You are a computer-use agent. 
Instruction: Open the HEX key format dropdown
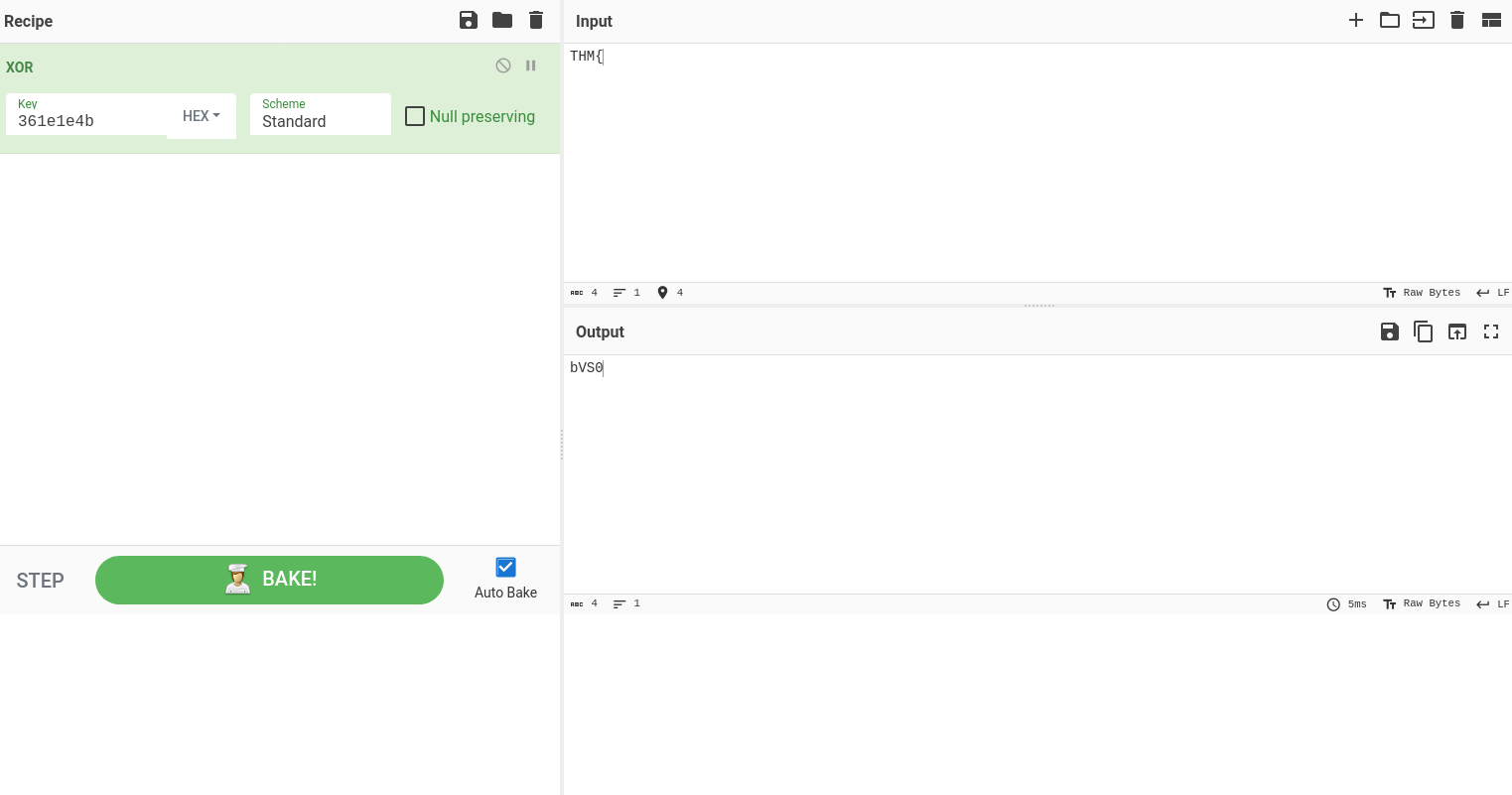coord(202,116)
